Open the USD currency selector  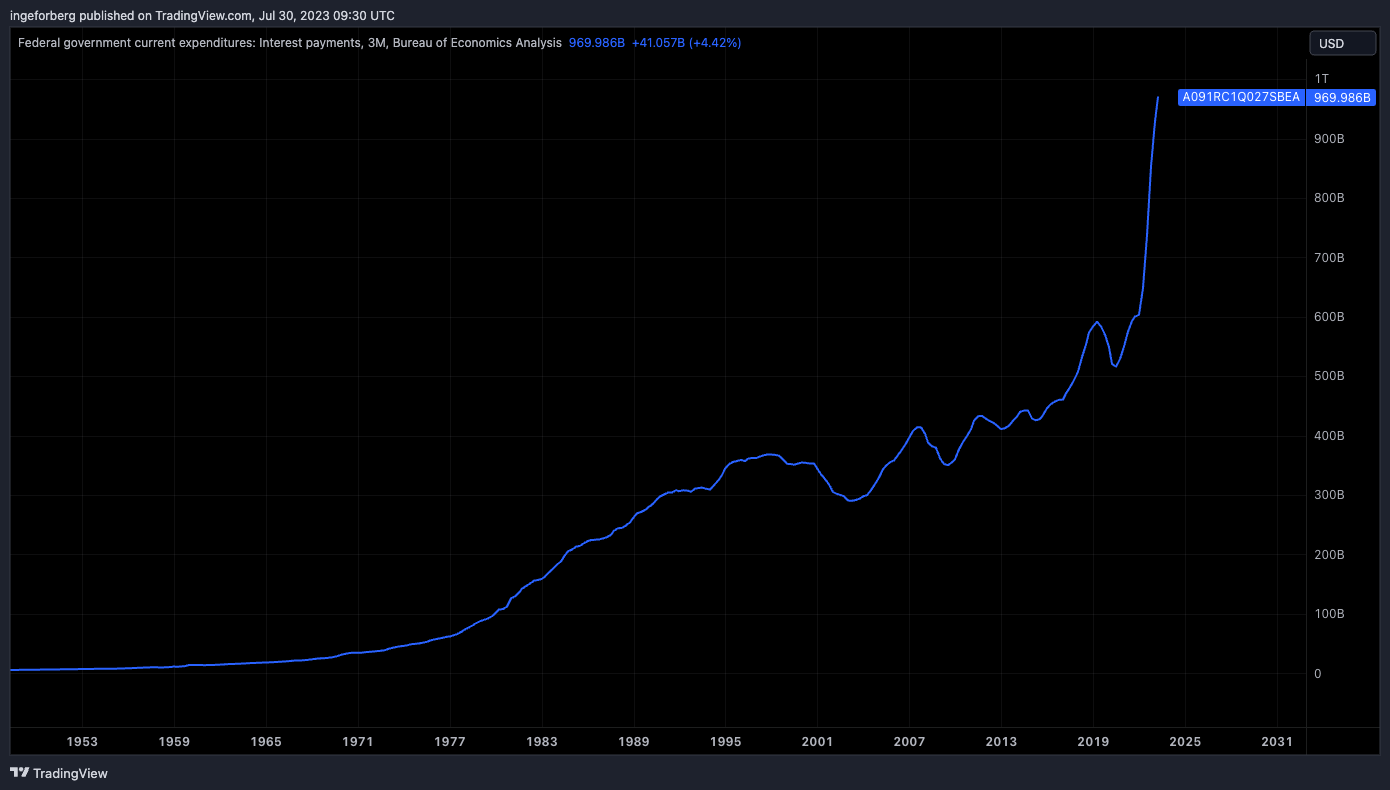coord(1343,43)
